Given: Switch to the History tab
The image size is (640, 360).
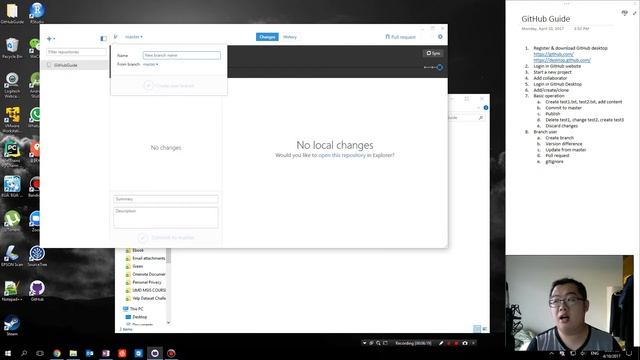Looking at the screenshot, I should [x=290, y=37].
